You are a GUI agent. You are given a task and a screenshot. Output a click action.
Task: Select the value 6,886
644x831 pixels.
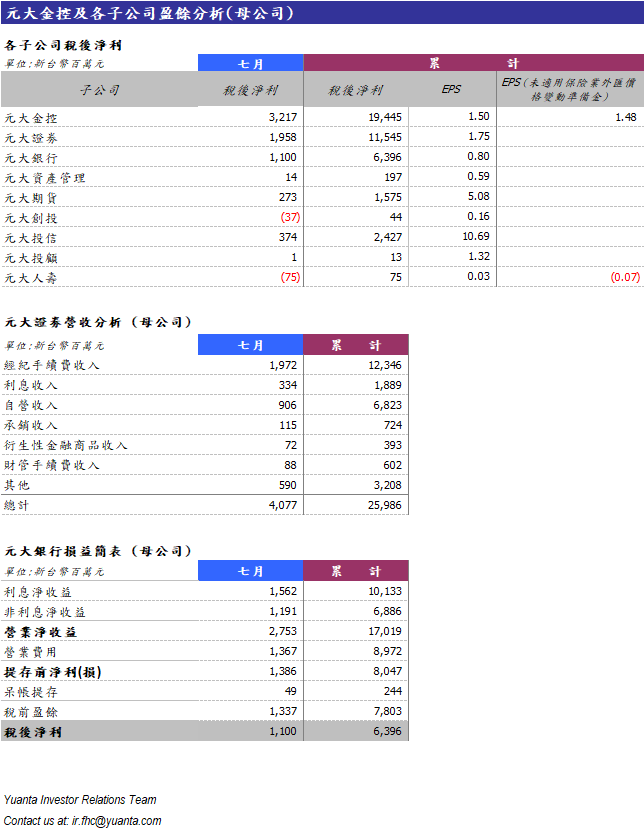click(x=387, y=612)
